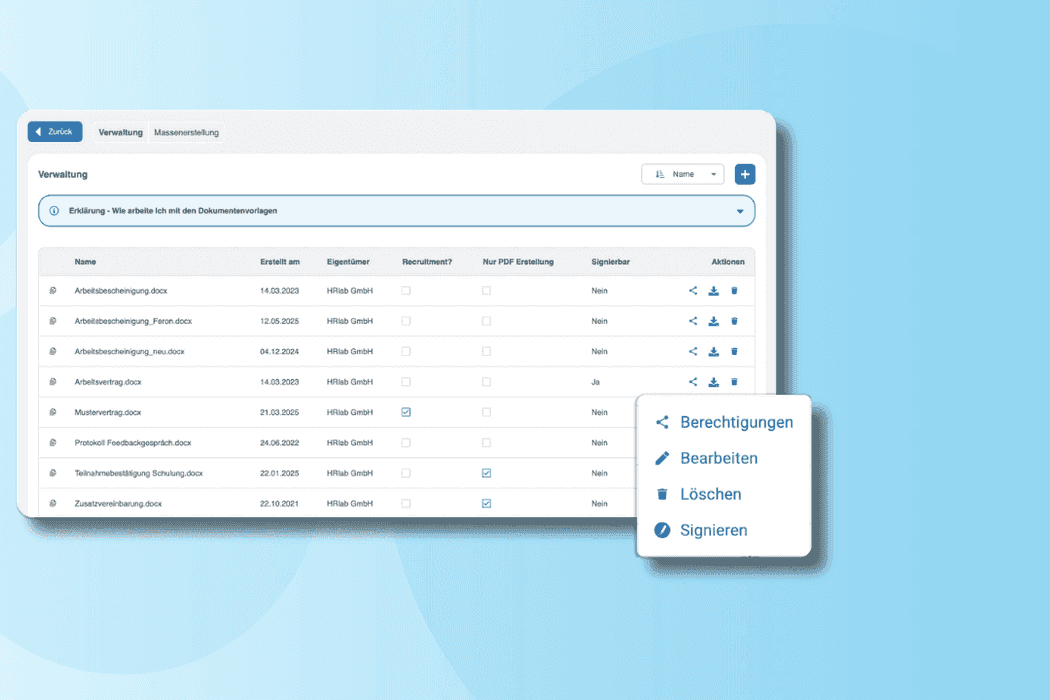The image size is (1050, 700).
Task: Enable the Recruitment checkbox for Arbeitsvertrag.docx
Action: [x=405, y=381]
